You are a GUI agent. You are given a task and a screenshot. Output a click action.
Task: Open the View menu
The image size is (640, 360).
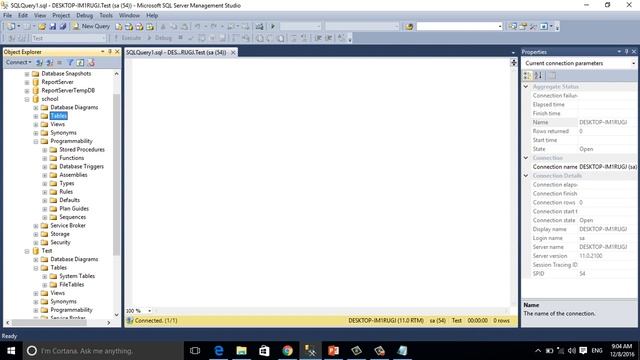coord(40,15)
